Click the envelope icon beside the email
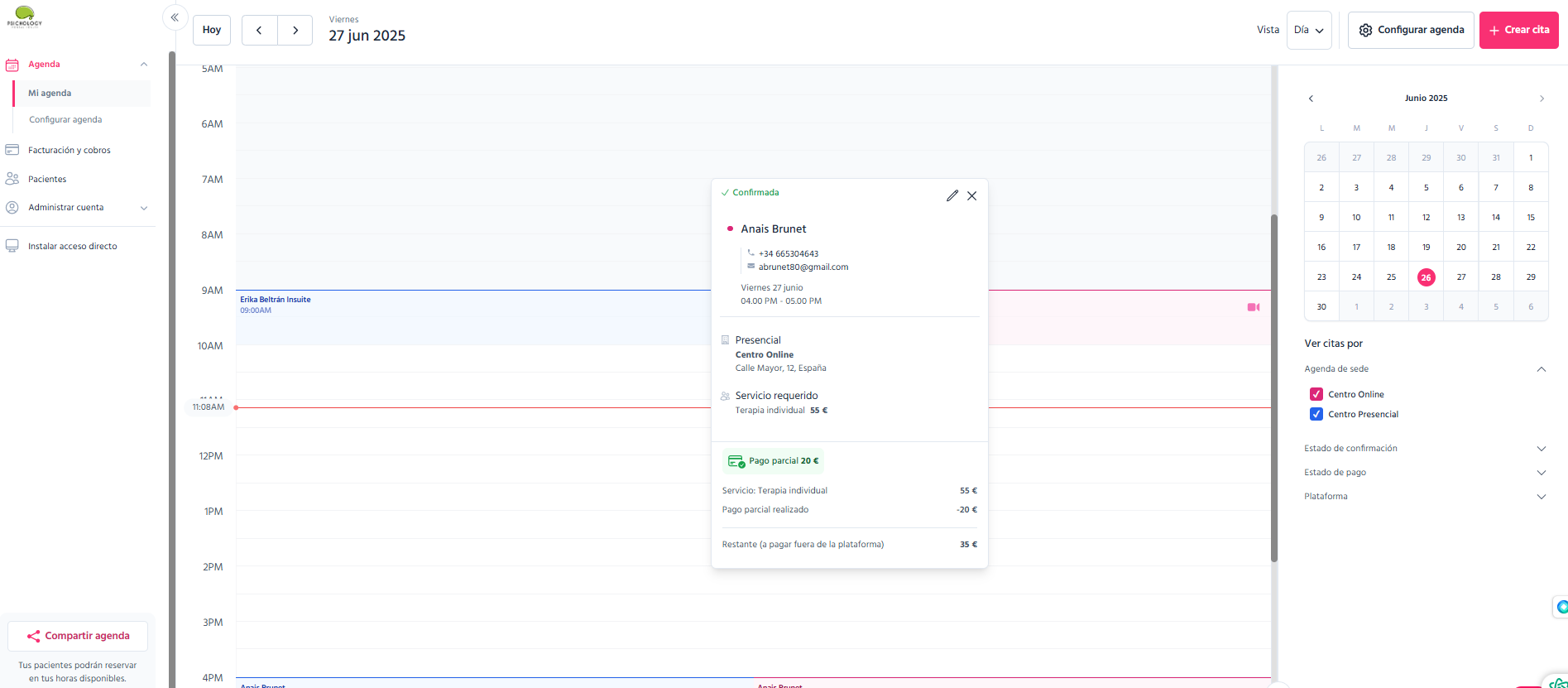Screen dimensions: 1568x688 coord(750,267)
